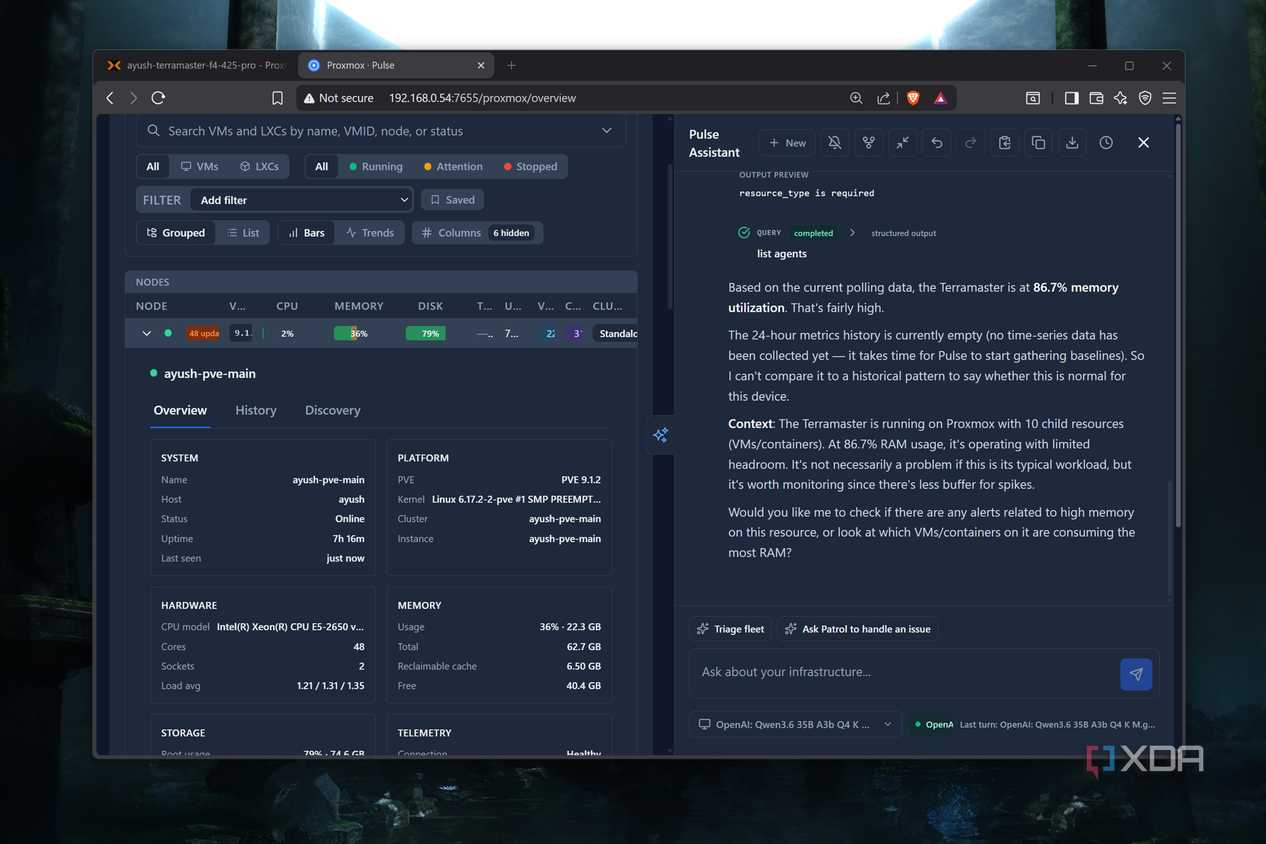Open the branch/fork icon in Pulse Assistant
The image size is (1266, 844).
coord(868,143)
